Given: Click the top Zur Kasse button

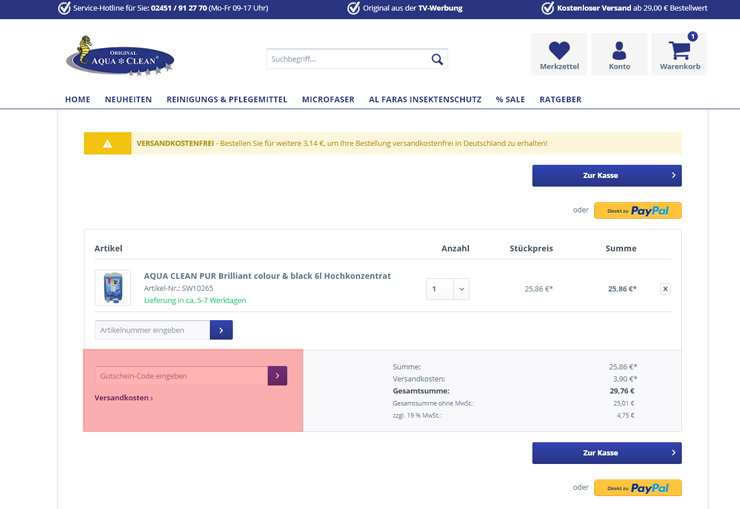Looking at the screenshot, I should [607, 175].
